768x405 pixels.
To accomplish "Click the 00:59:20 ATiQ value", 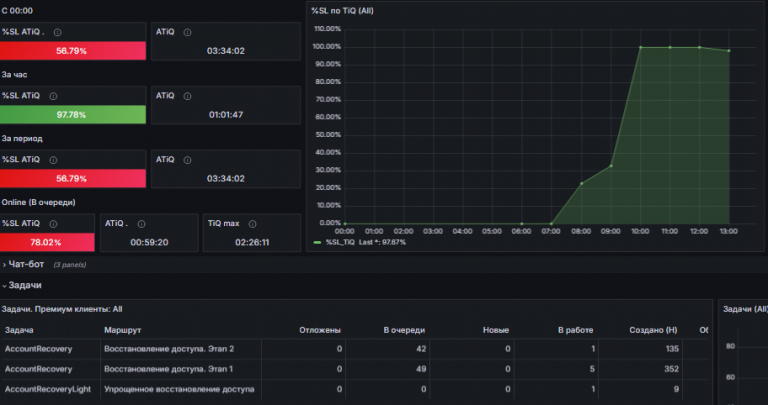I will 149,242.
